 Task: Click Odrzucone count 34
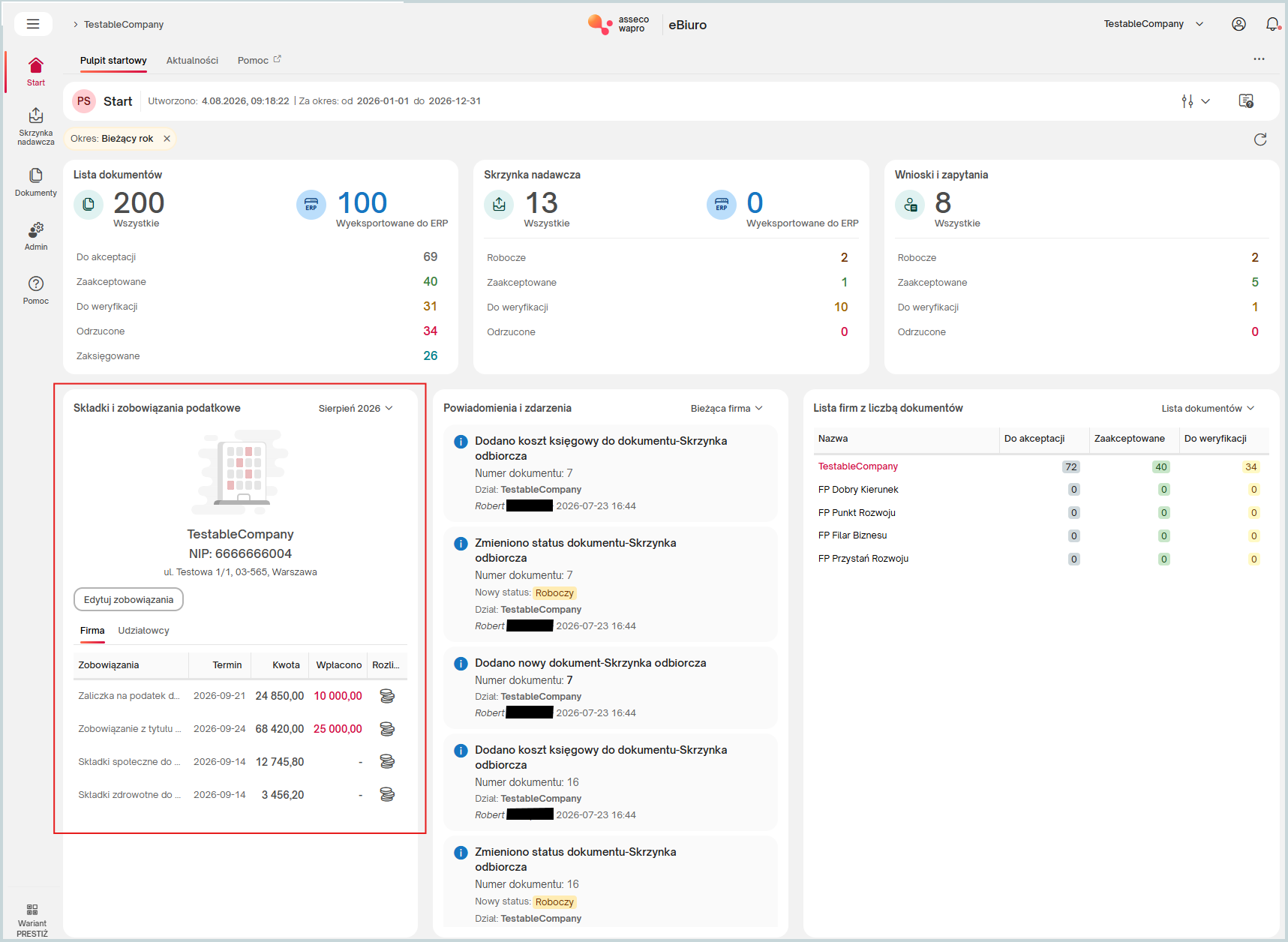click(430, 331)
